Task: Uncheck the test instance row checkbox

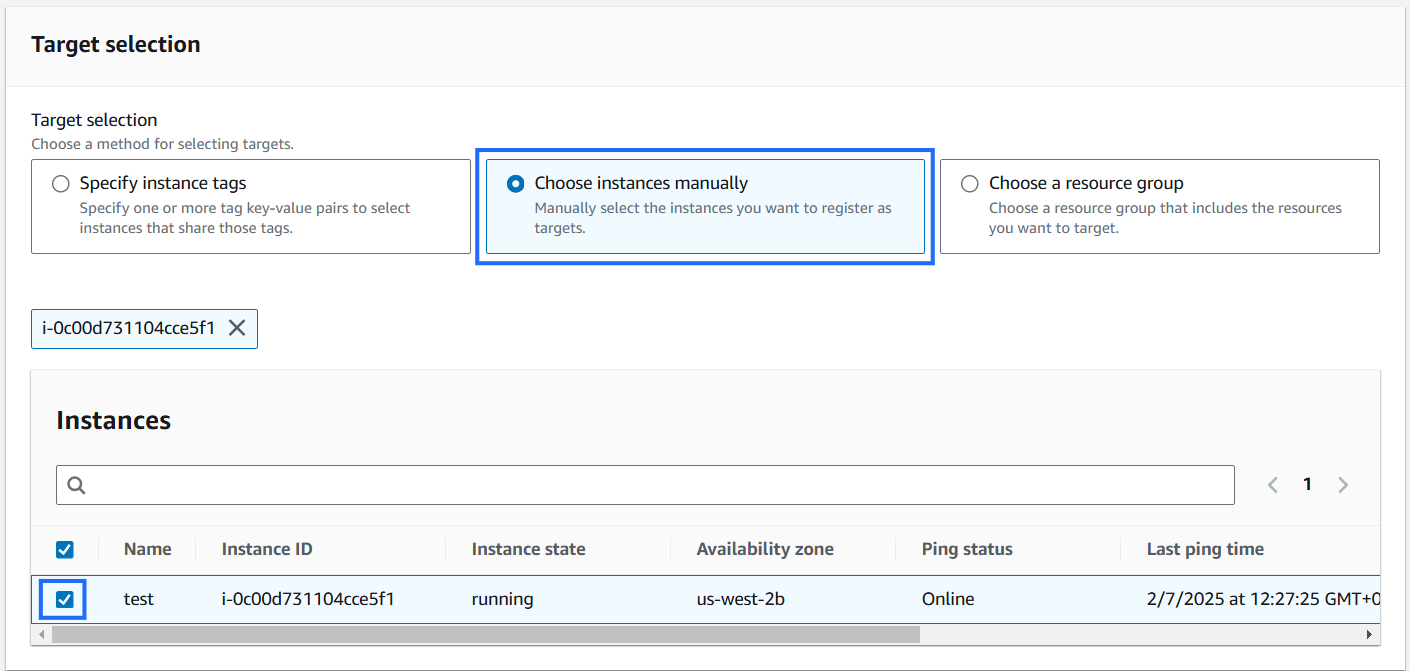Action: point(64,600)
